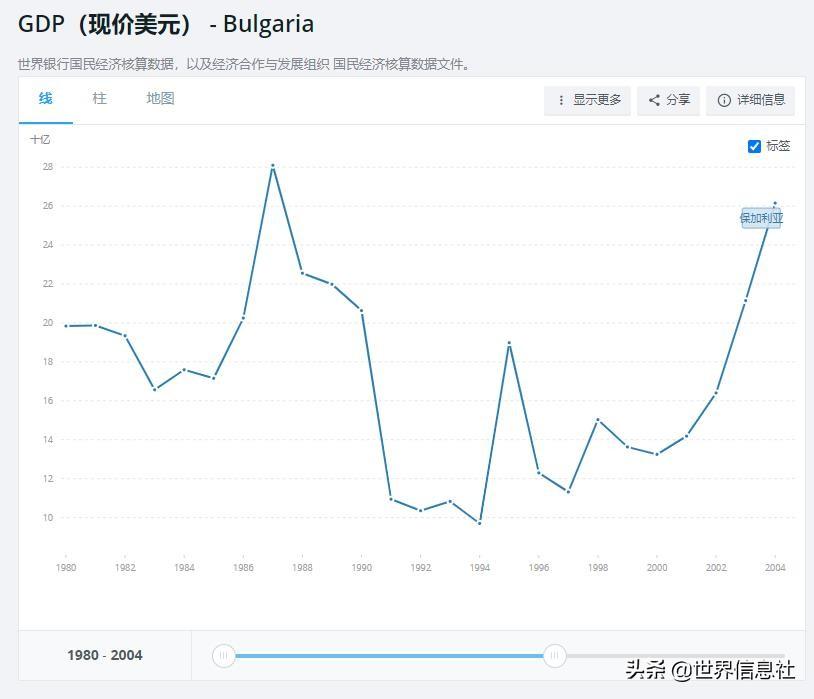Open 详细信息 details button

pyautogui.click(x=750, y=100)
